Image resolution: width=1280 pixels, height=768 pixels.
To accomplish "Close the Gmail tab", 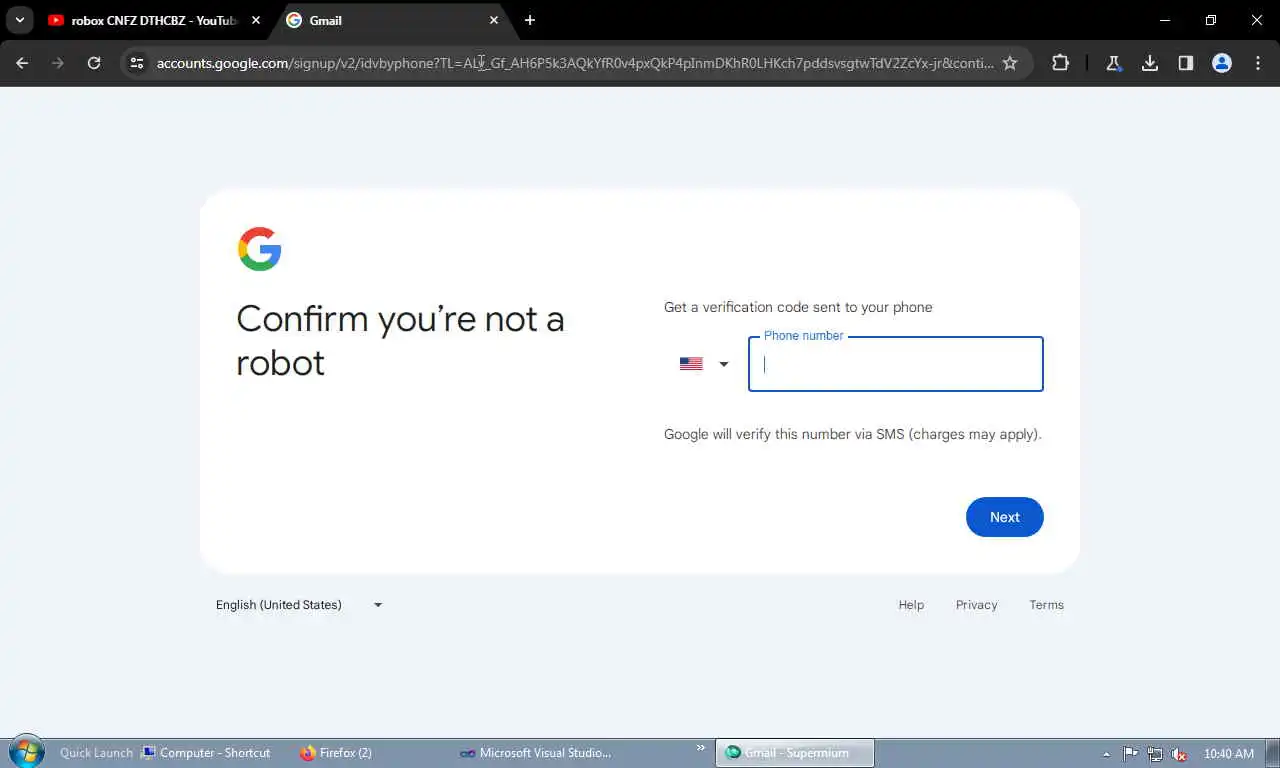I will click(494, 20).
